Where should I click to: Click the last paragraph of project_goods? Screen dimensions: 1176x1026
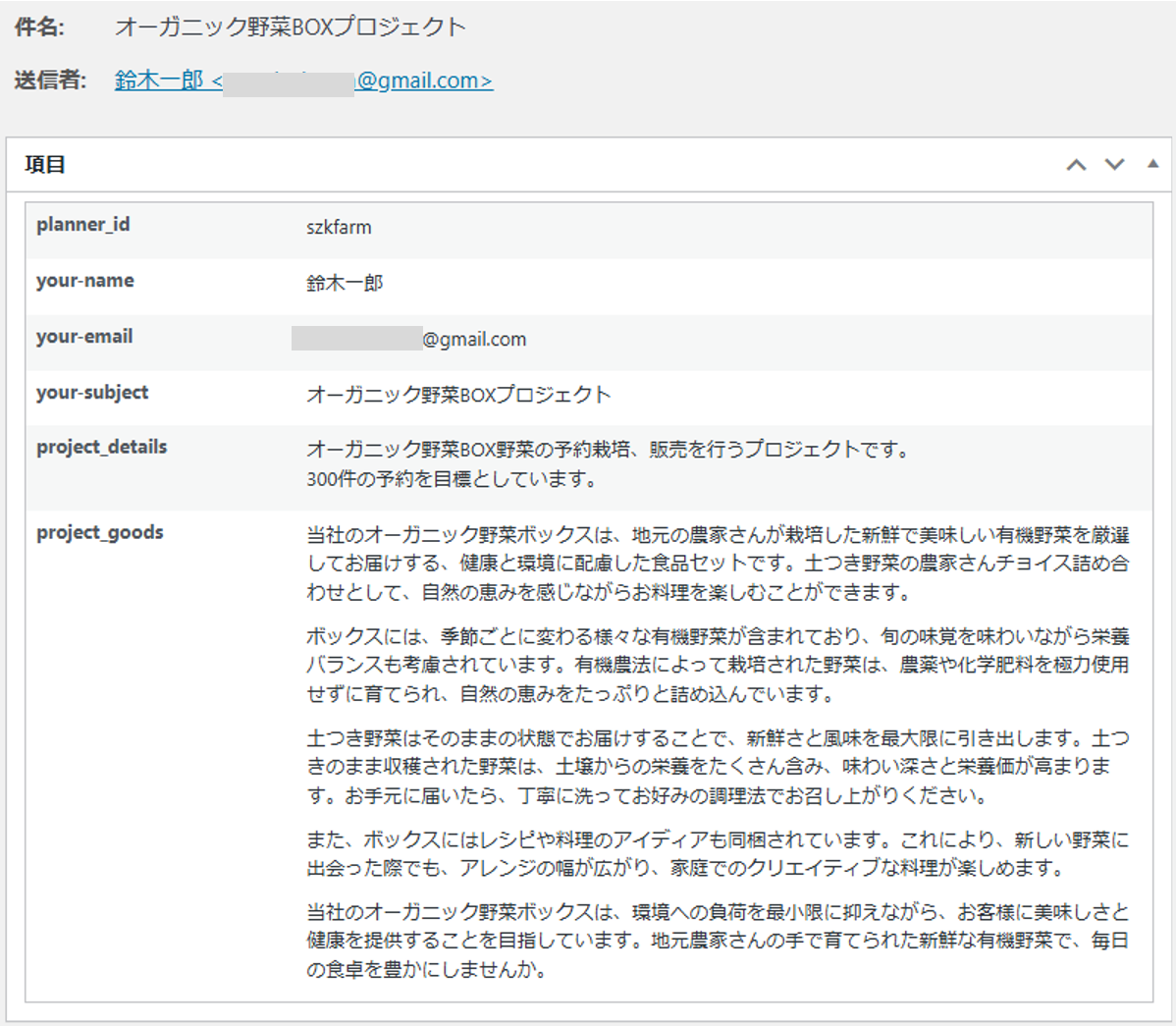717,941
